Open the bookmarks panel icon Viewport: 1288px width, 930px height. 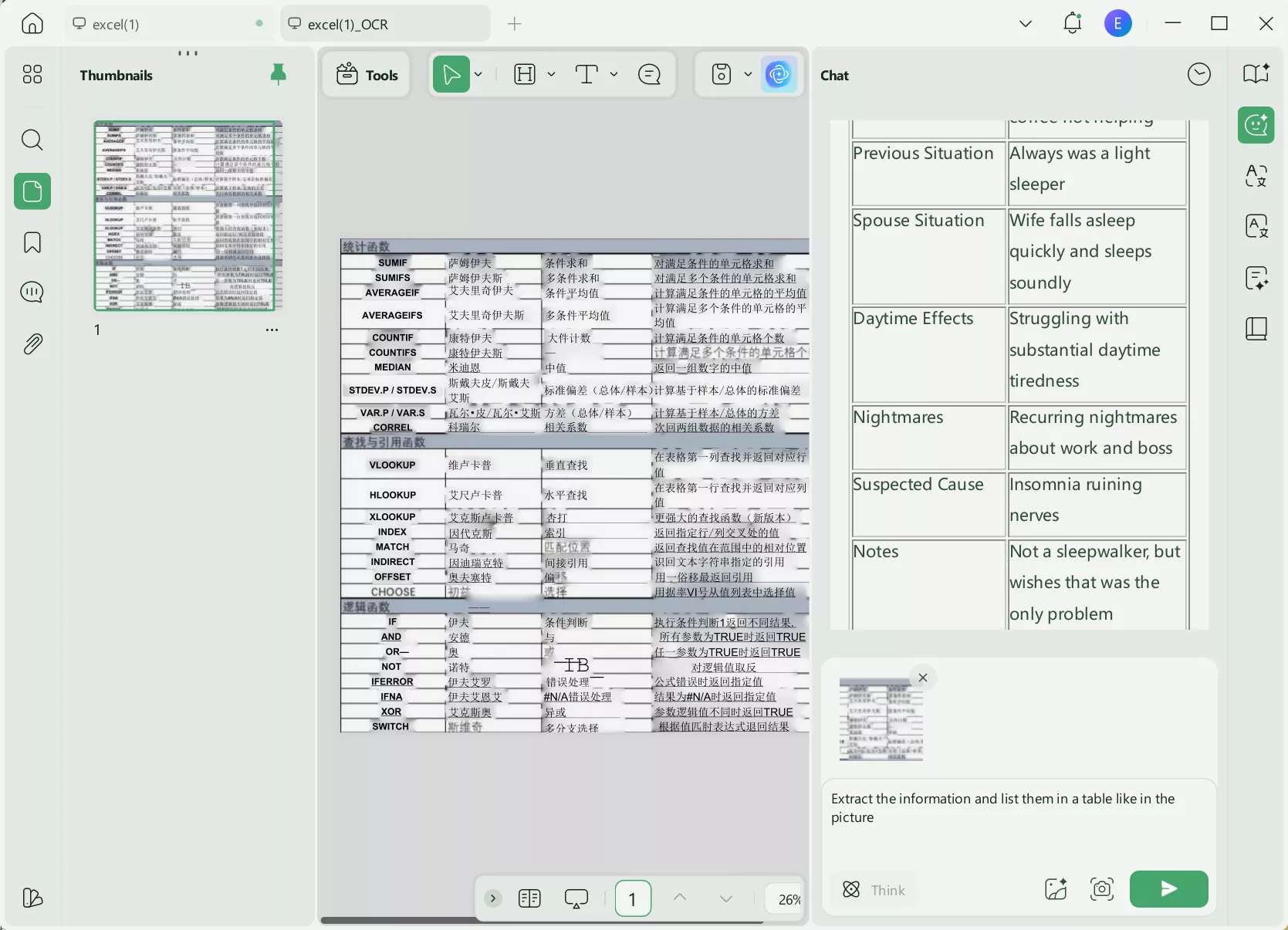pyautogui.click(x=32, y=242)
